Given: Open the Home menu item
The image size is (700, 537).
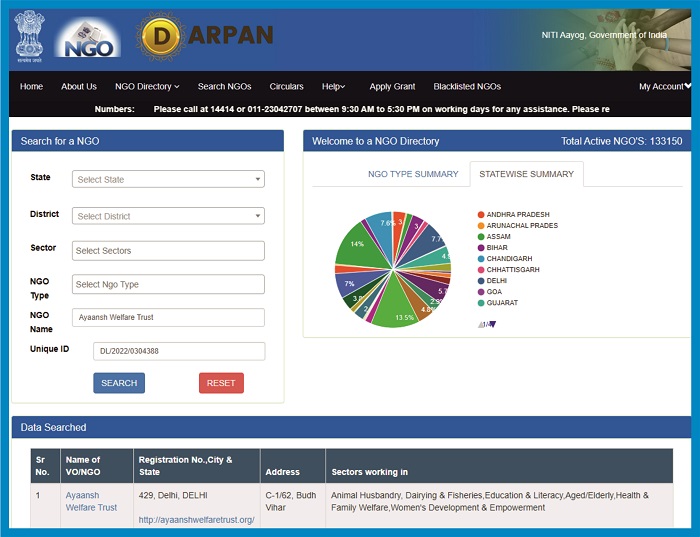Looking at the screenshot, I should [x=31, y=87].
